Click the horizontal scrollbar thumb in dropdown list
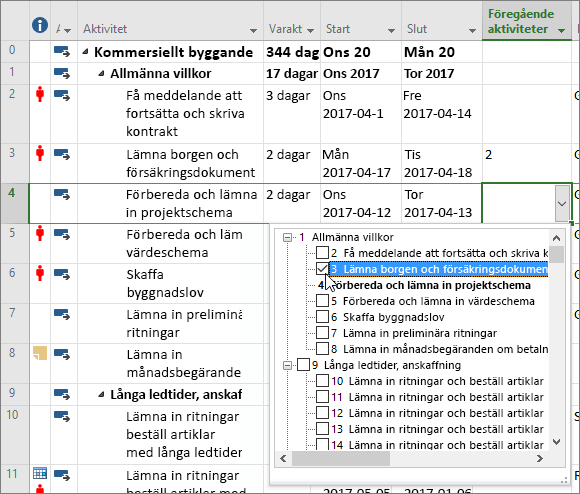The image size is (580, 494). click(x=341, y=459)
